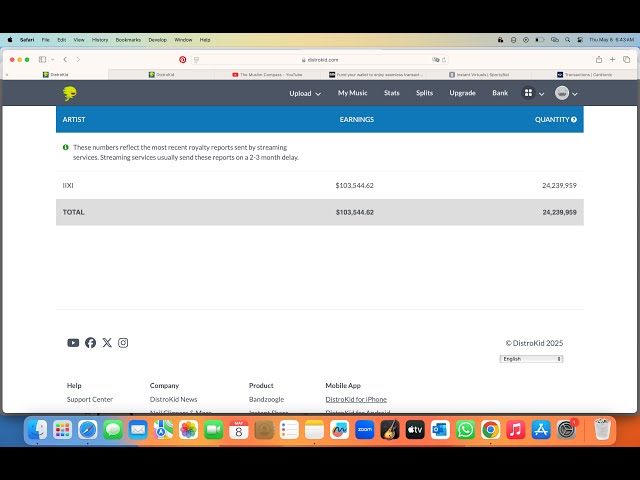640x480 pixels.
Task: Switch to the Transactions tab
Action: tap(584, 75)
